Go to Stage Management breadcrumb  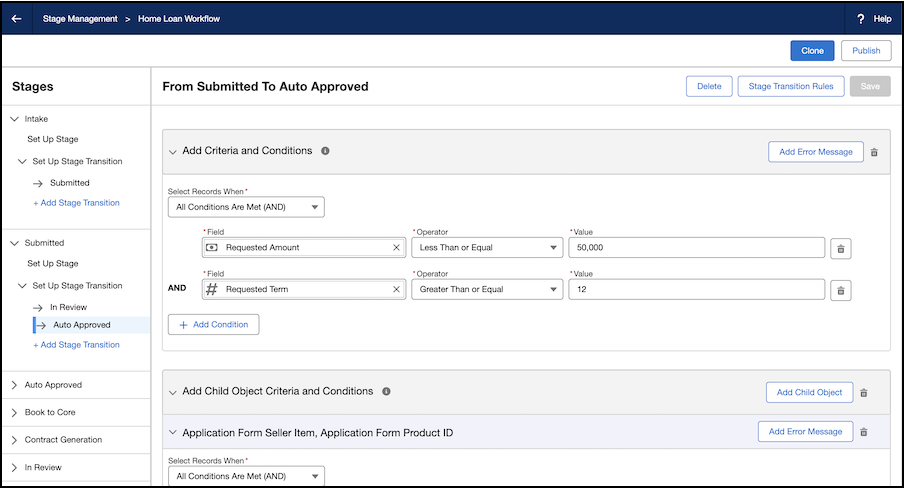point(80,19)
